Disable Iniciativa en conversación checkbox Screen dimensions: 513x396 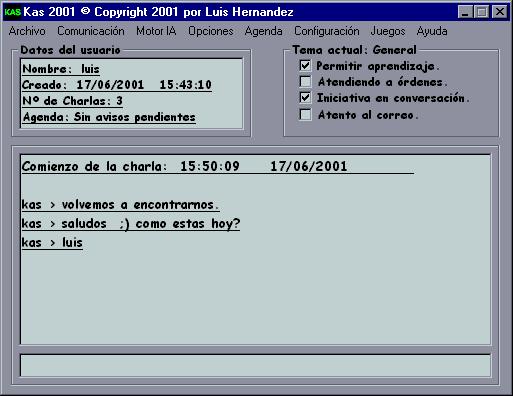pos(305,98)
